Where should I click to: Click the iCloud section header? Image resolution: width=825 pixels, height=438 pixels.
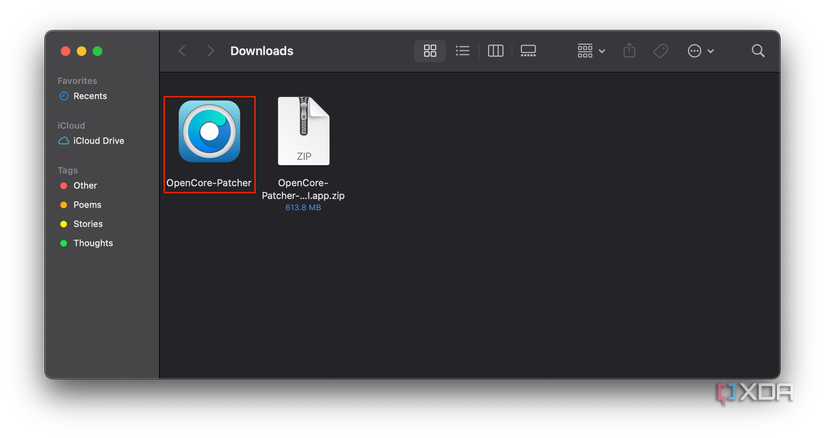point(71,125)
